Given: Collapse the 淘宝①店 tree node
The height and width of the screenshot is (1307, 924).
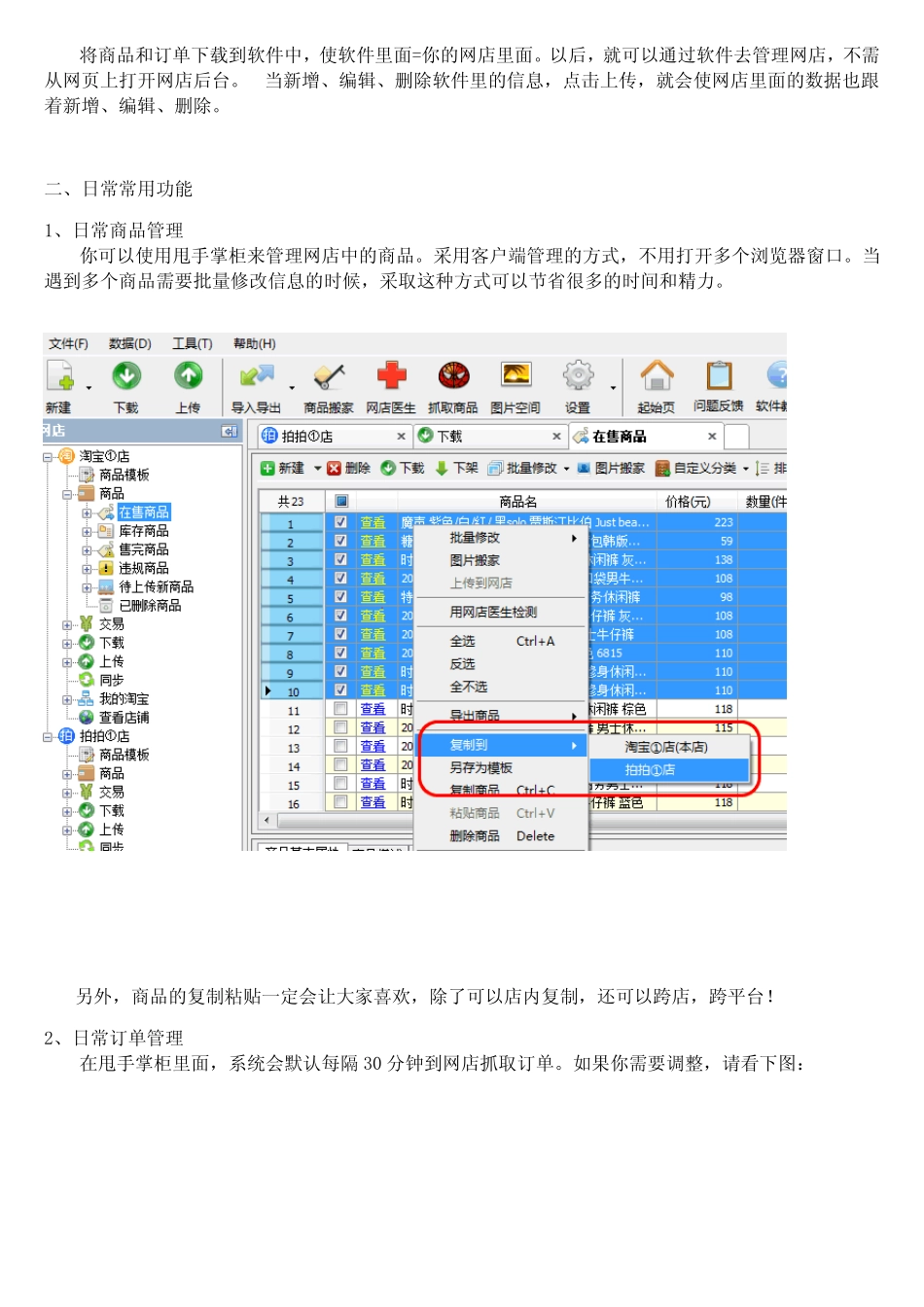Looking at the screenshot, I should [48, 456].
